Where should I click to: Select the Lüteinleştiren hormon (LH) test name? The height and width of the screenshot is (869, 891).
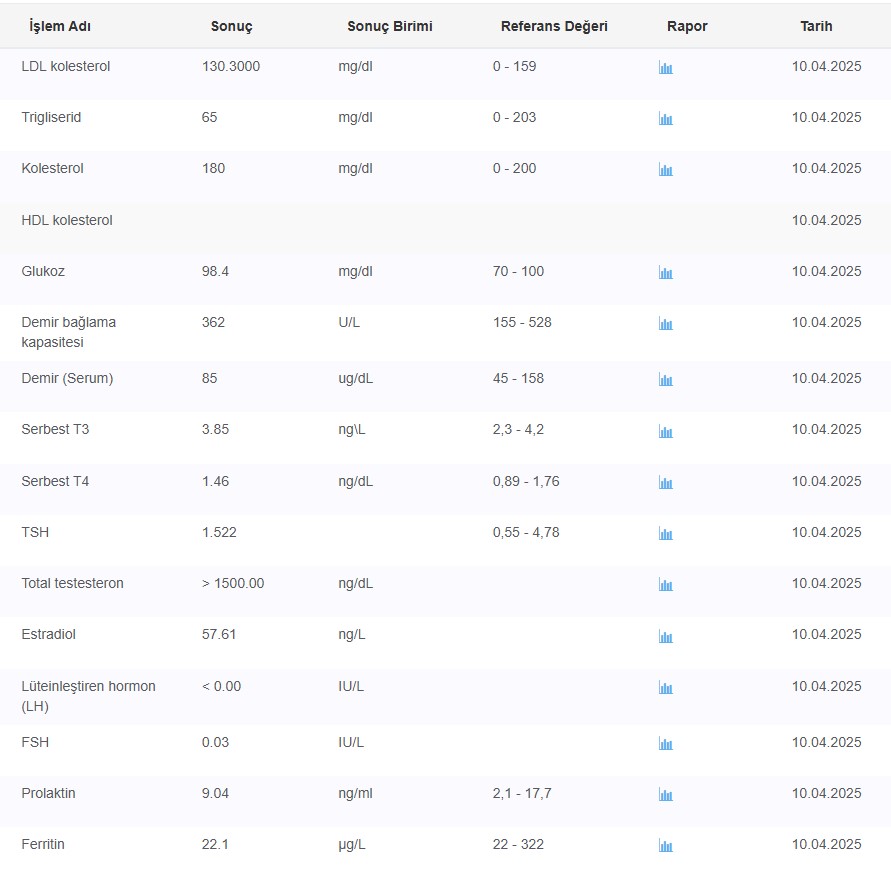click(88, 696)
